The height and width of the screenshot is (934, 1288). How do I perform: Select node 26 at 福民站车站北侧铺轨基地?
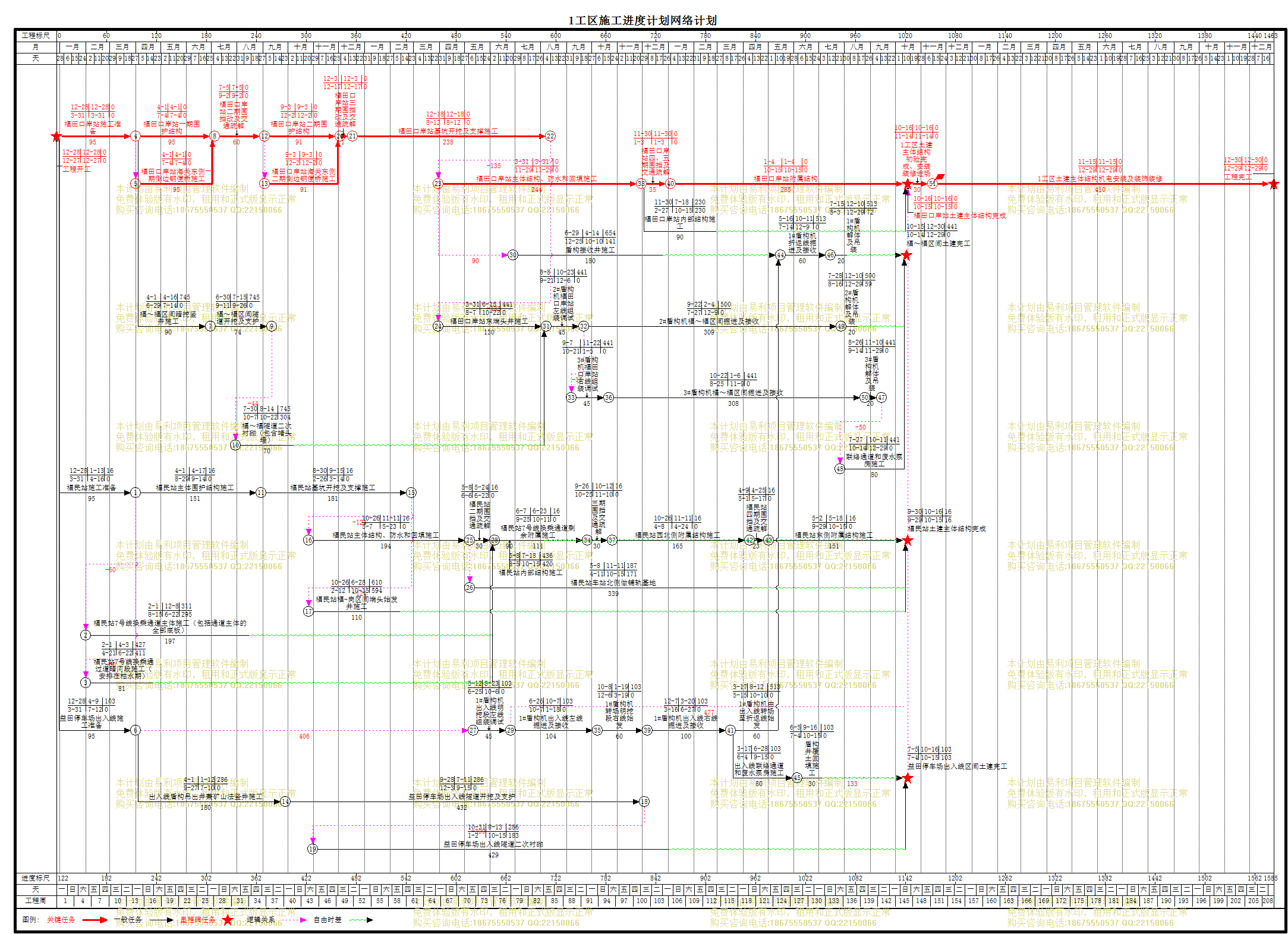[470, 588]
